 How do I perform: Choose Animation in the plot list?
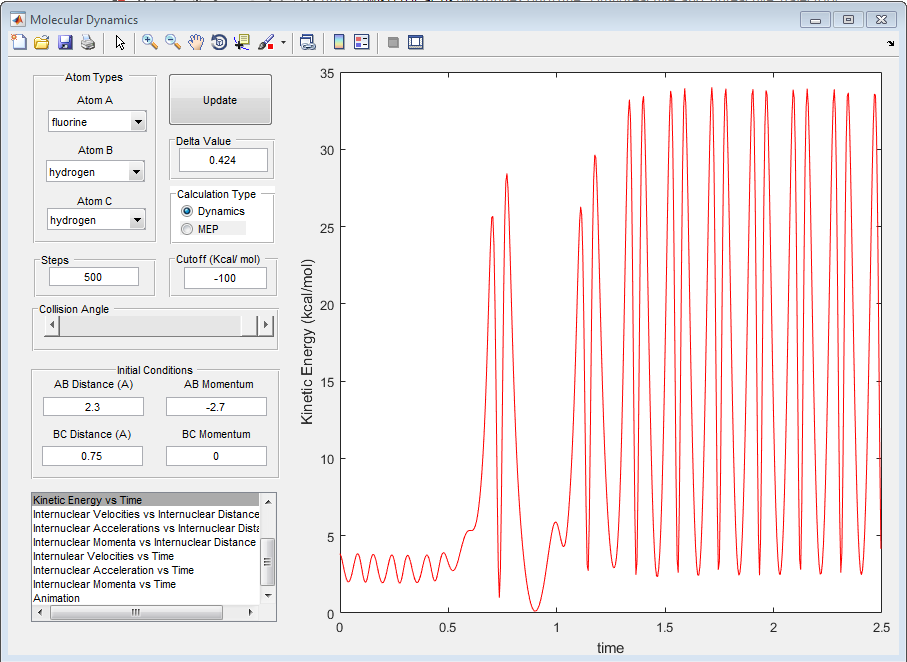pos(56,598)
